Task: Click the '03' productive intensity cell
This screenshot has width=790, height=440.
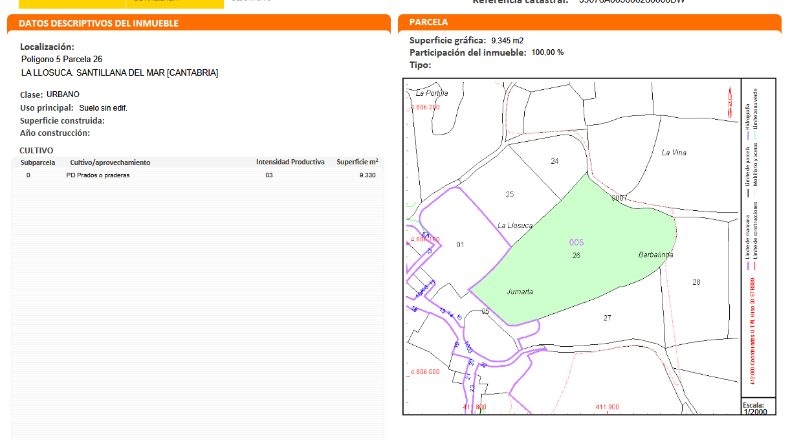Action: click(269, 175)
